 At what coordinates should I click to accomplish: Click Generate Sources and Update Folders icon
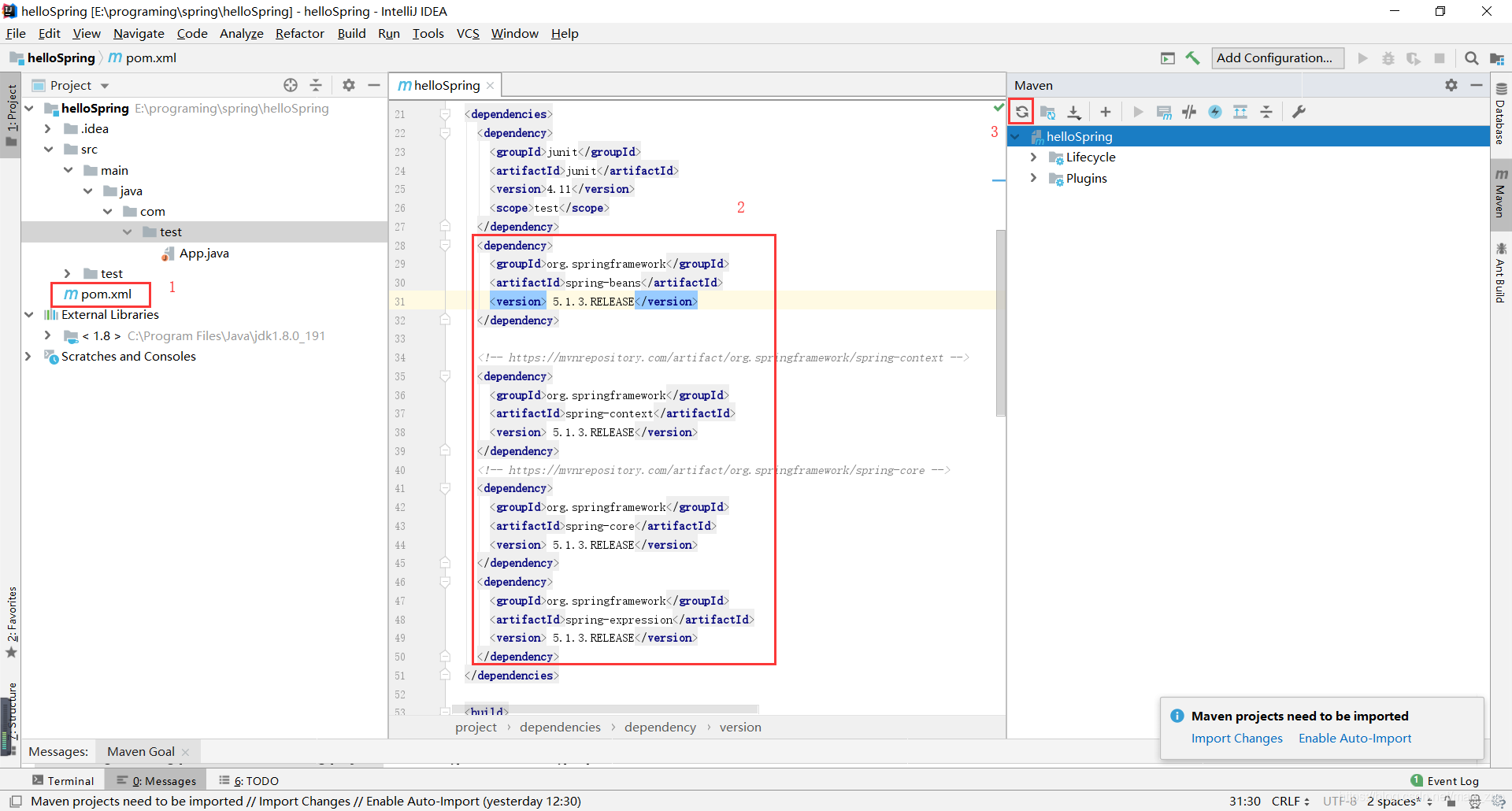pyautogui.click(x=1047, y=112)
